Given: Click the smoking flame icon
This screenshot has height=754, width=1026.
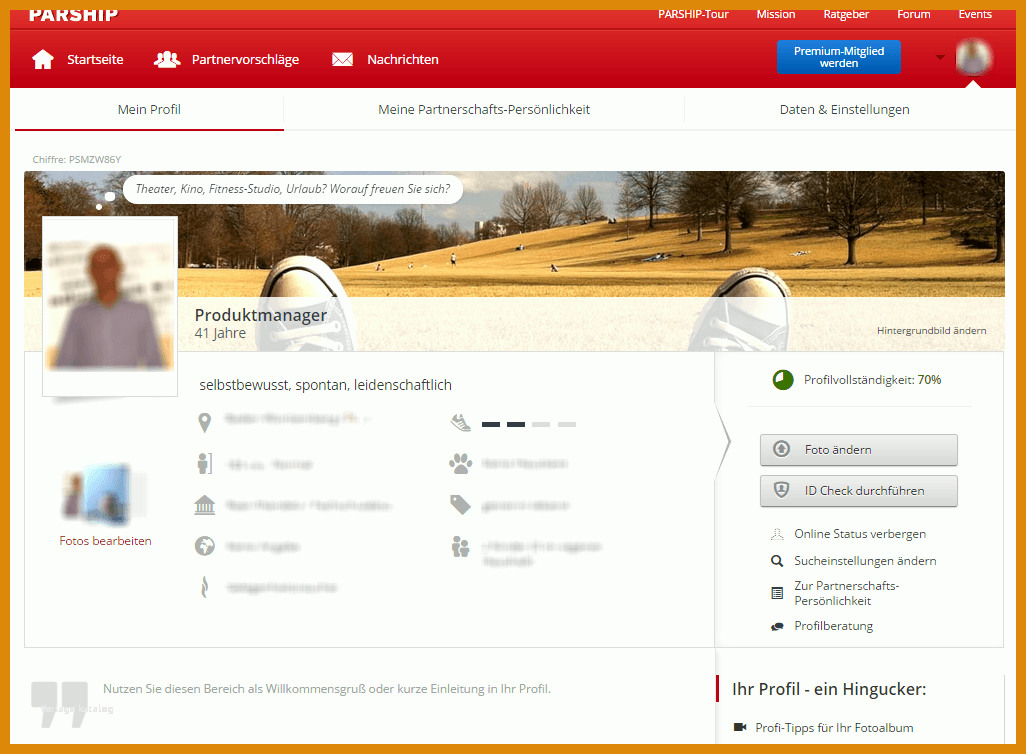Looking at the screenshot, I should pos(205,586).
